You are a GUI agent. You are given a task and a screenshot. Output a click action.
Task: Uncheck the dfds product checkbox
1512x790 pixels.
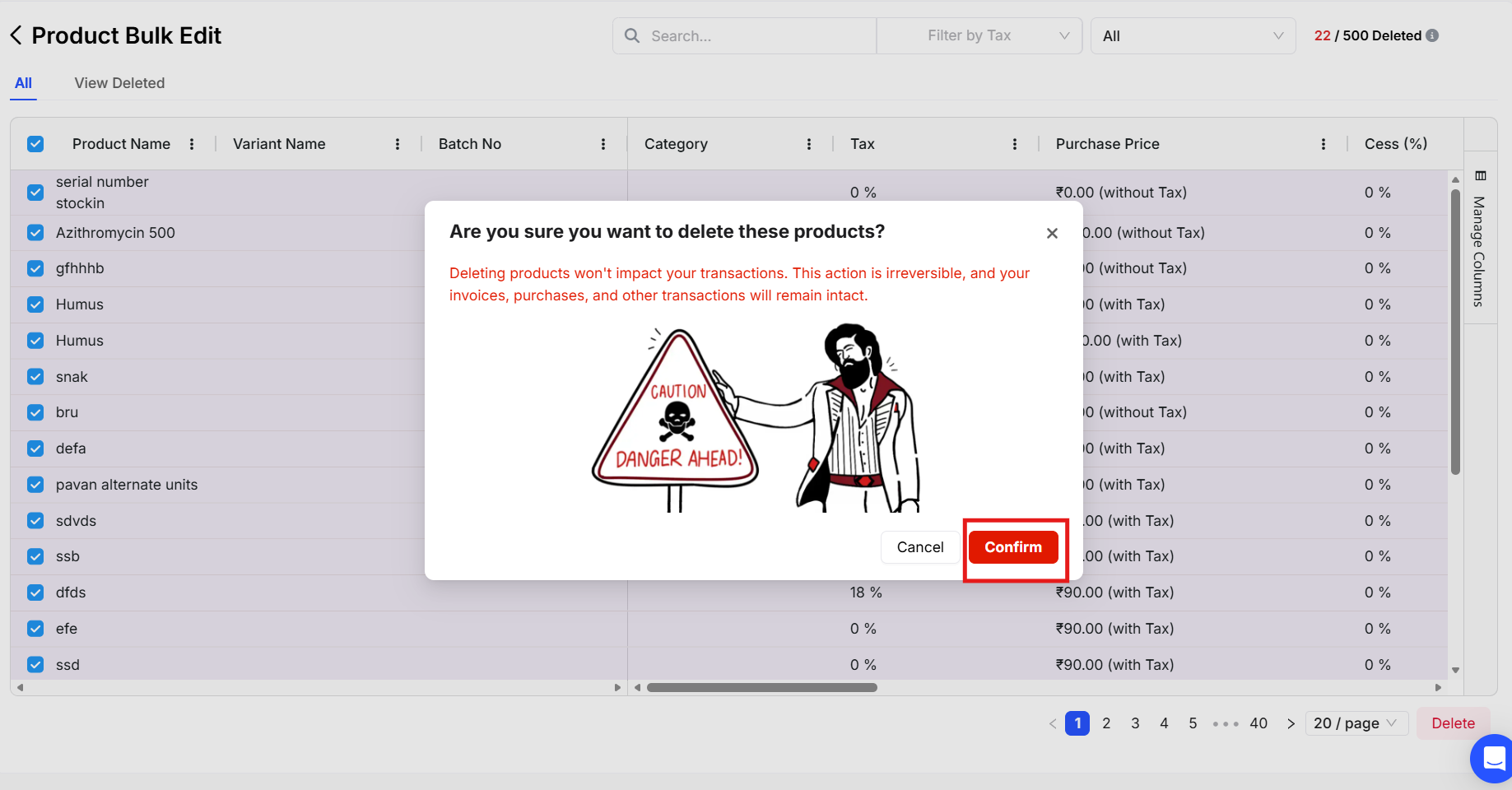point(35,592)
